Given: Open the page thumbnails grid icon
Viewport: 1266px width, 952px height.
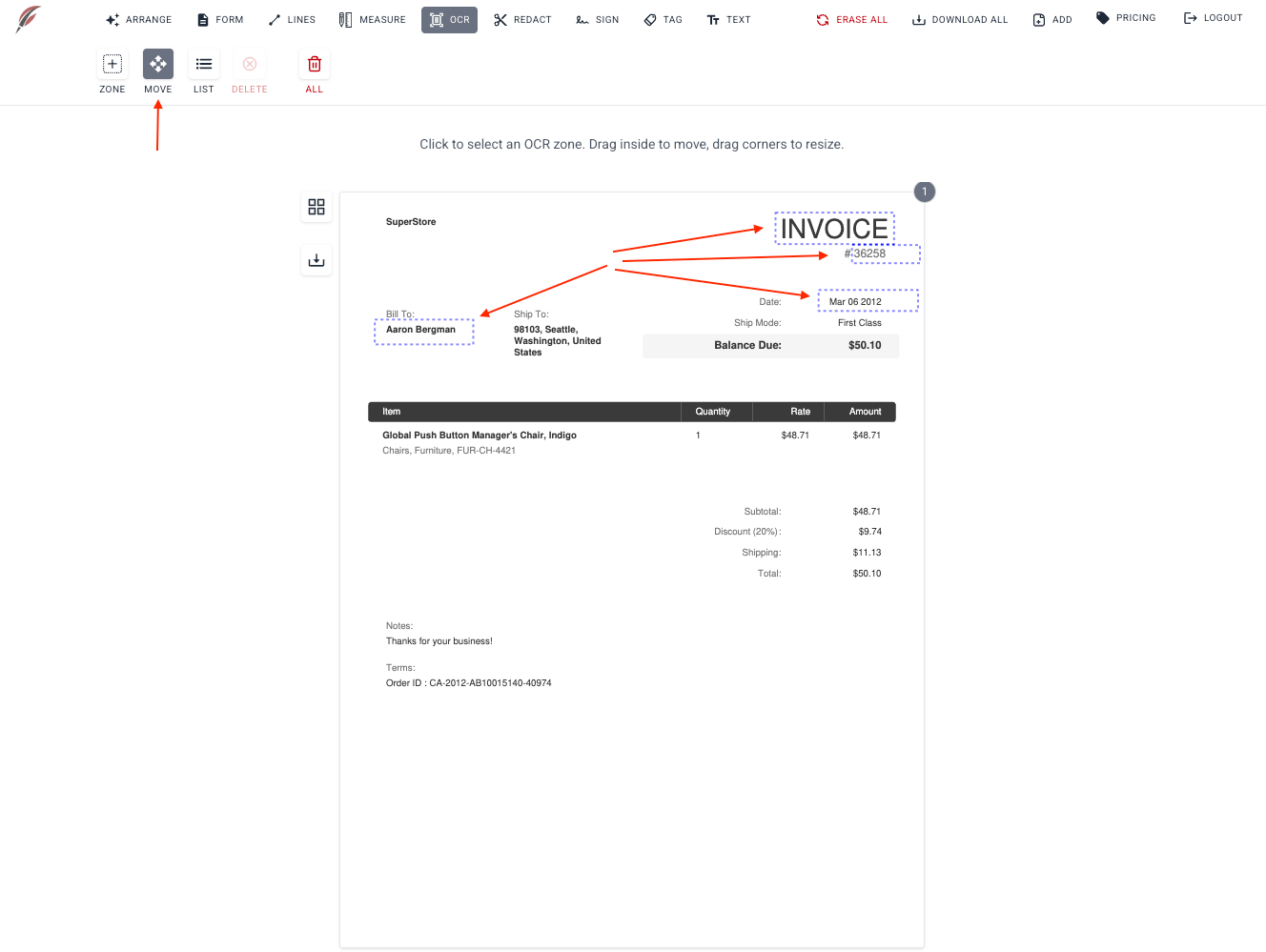Looking at the screenshot, I should (x=316, y=207).
